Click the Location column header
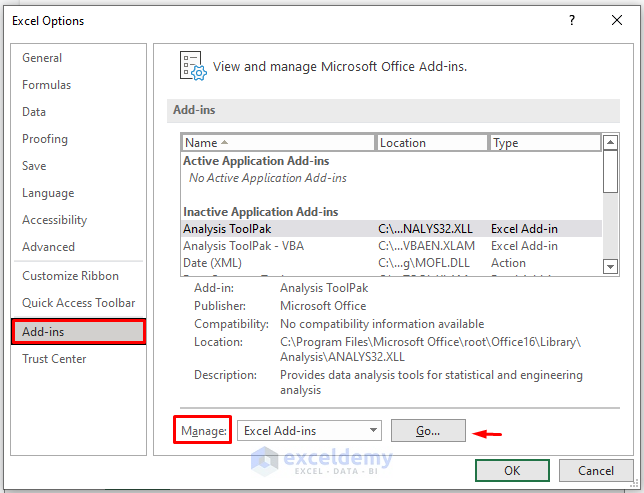Viewport: 644px width, 493px height. click(x=432, y=143)
